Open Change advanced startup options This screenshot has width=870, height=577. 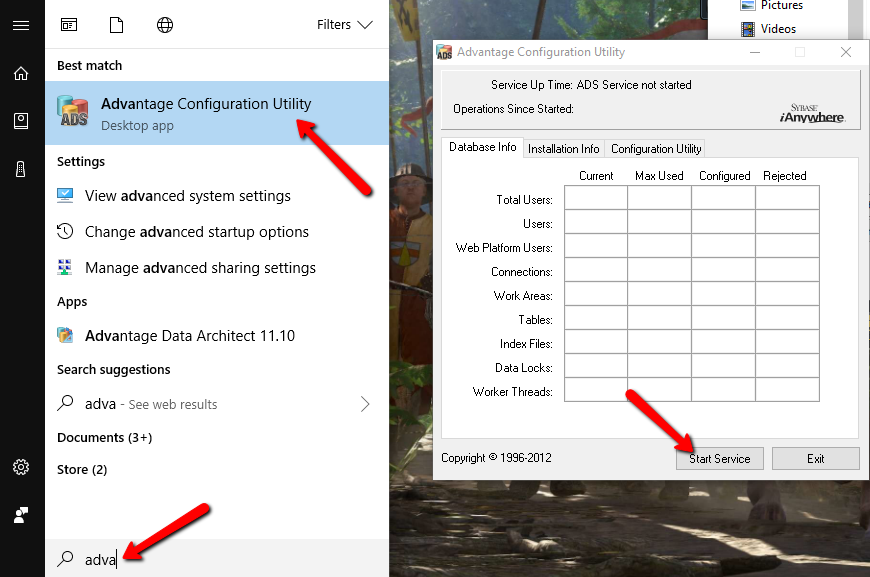(217, 232)
